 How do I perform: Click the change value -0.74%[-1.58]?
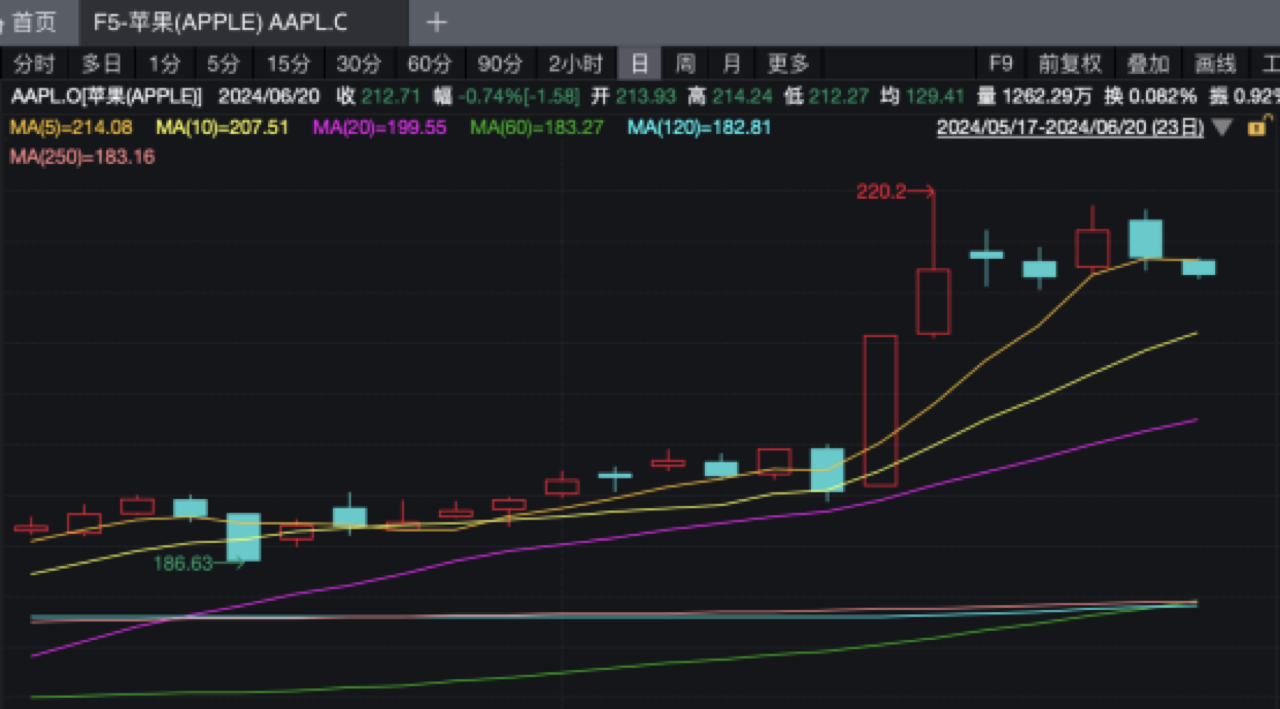tap(518, 97)
